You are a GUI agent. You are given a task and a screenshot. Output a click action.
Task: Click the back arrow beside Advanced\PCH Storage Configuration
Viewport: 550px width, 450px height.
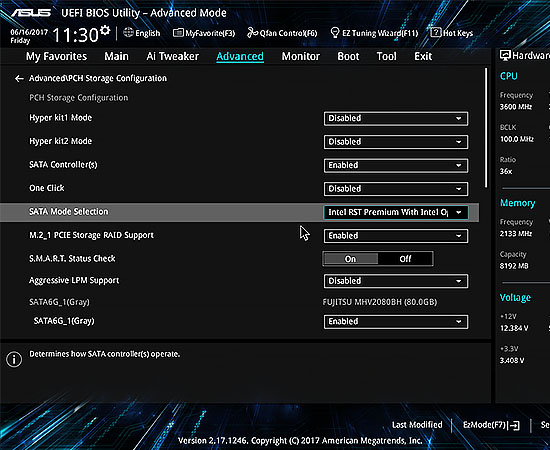pos(19,79)
